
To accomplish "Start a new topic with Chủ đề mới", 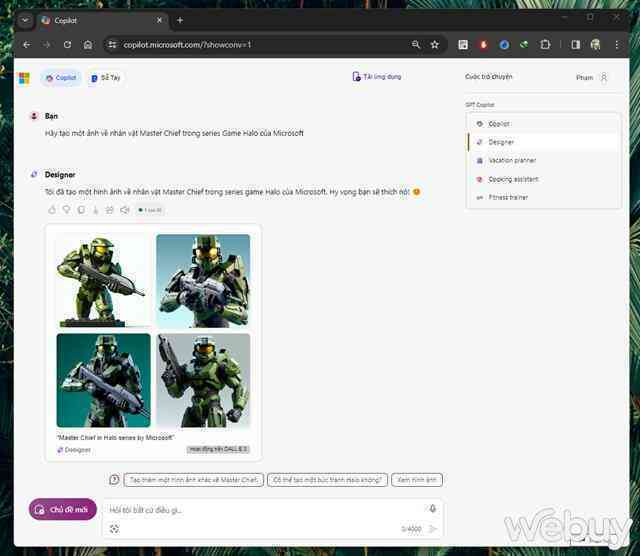I will 62,509.
